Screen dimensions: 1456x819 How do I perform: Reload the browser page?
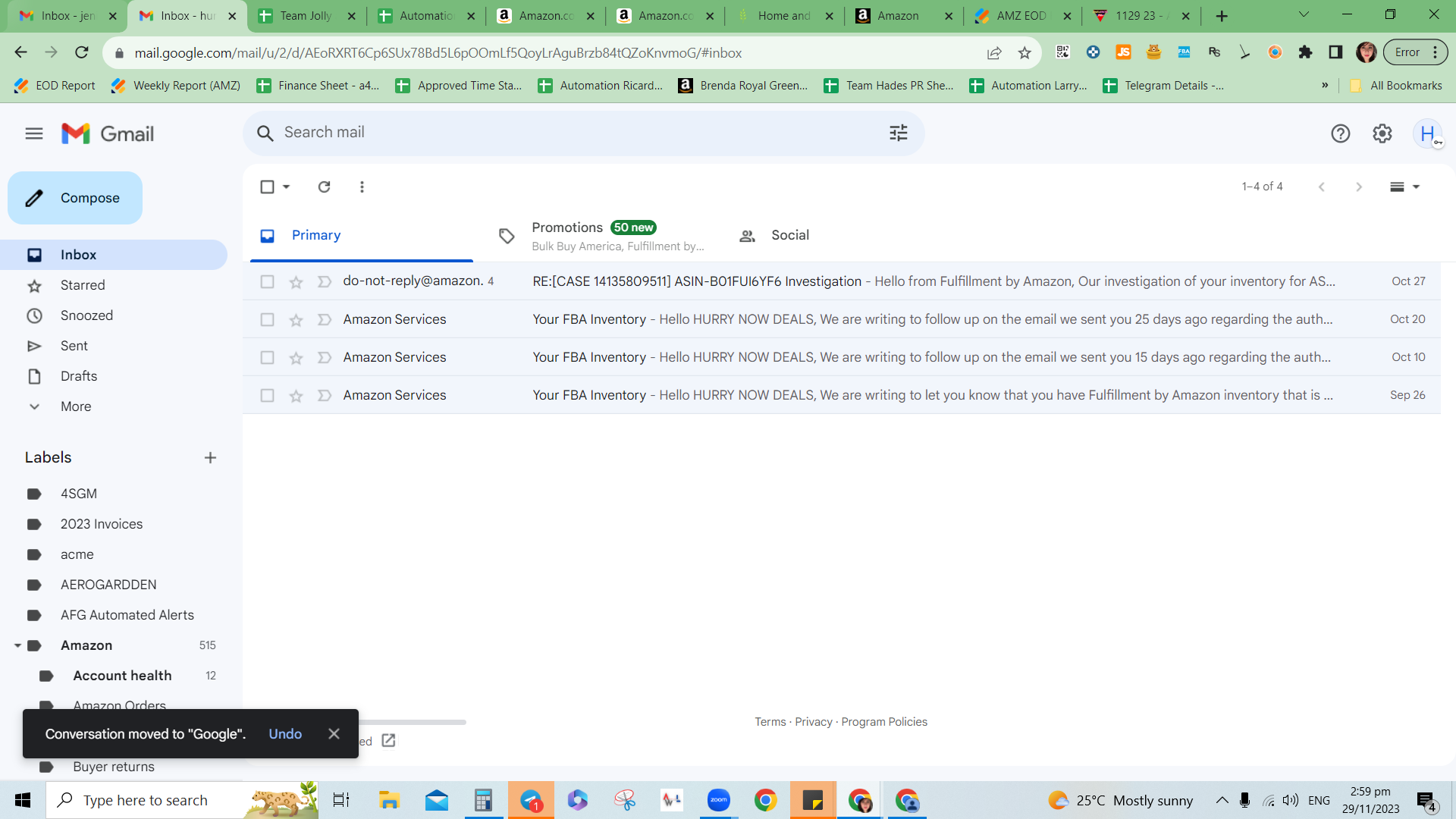point(82,52)
